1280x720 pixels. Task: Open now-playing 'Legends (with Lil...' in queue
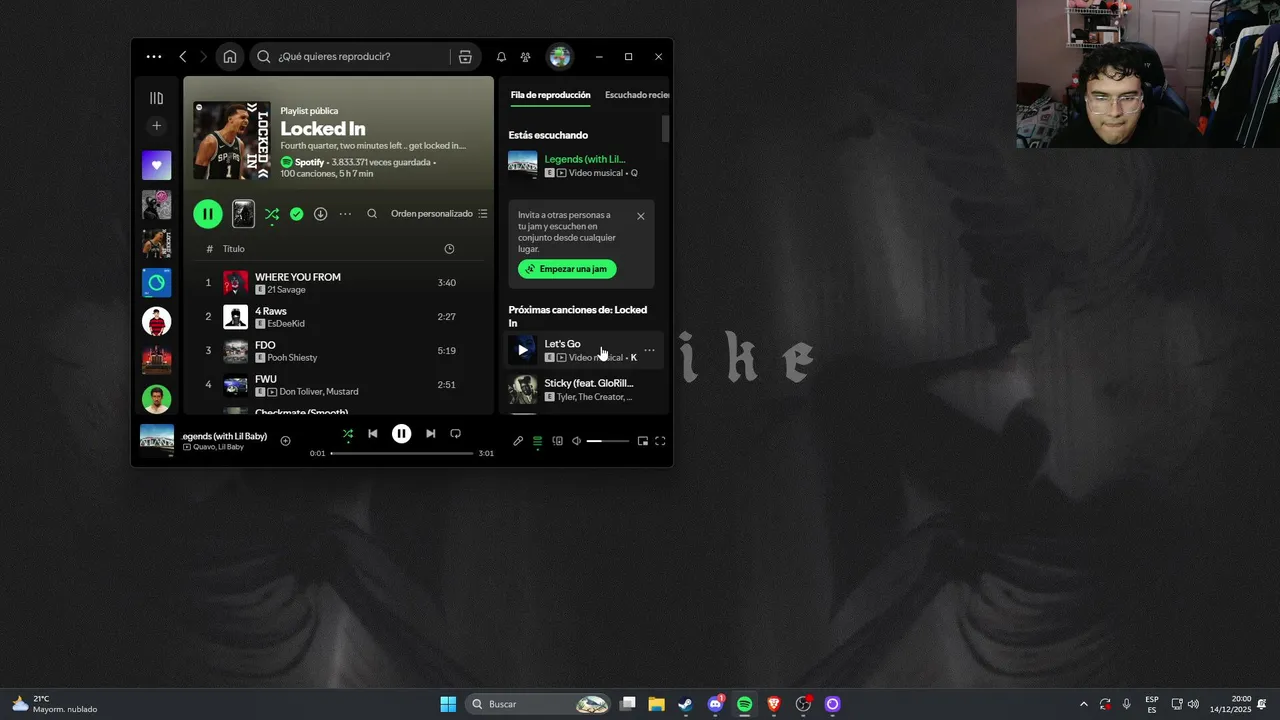(x=585, y=159)
